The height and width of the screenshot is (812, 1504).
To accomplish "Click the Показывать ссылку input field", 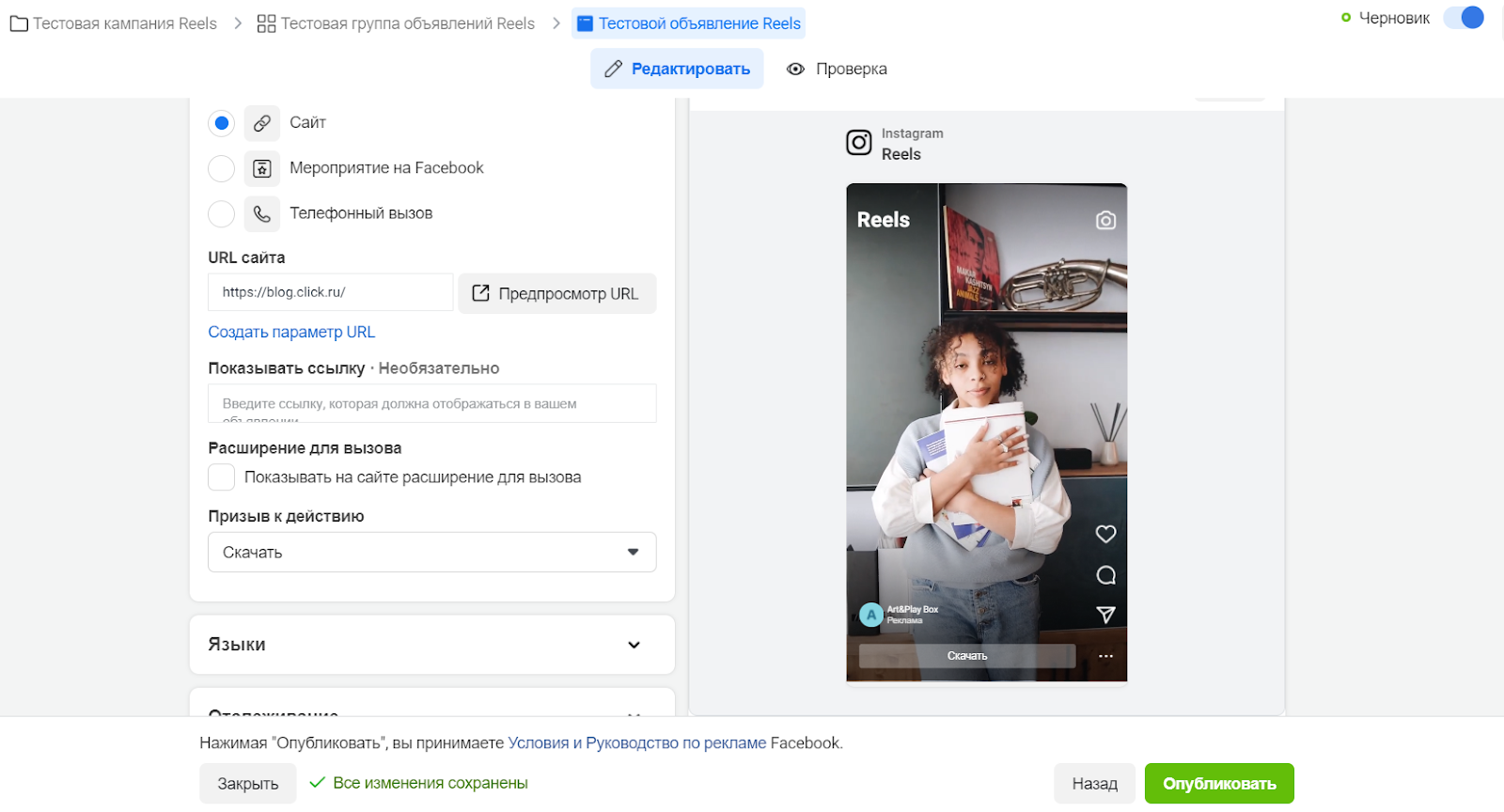I will coord(432,403).
